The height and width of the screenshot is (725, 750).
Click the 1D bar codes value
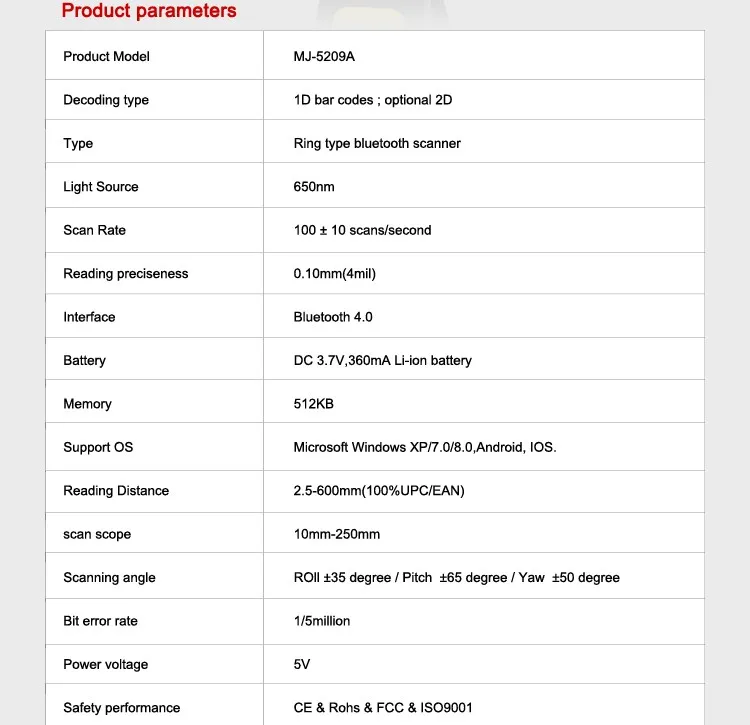click(x=373, y=100)
